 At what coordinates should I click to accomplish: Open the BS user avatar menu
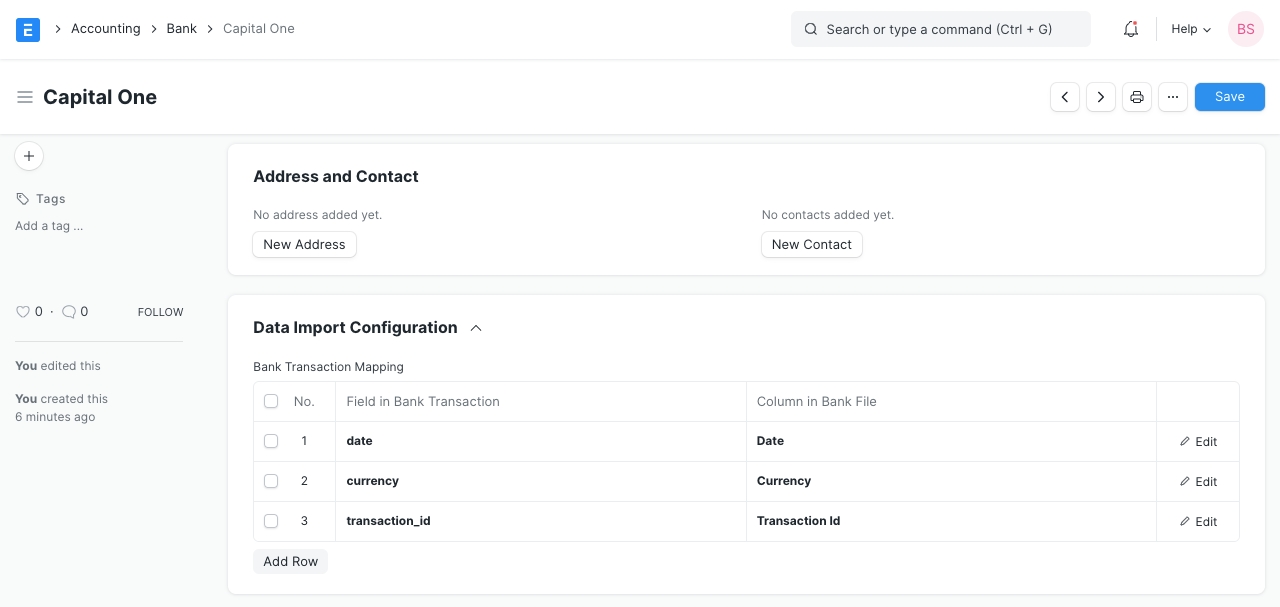[x=1245, y=29]
